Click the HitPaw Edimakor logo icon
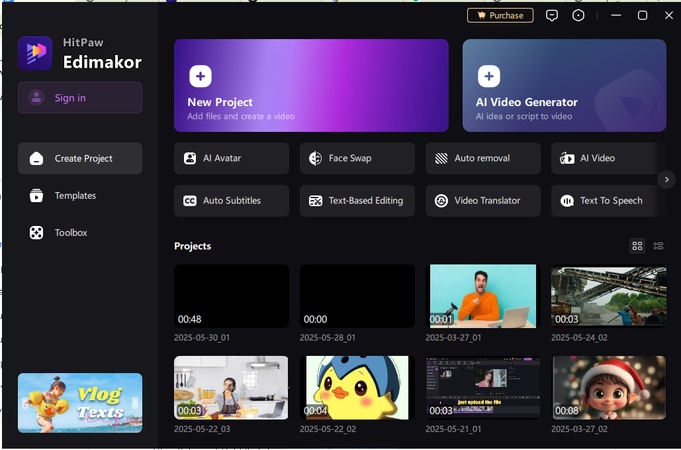681x450 pixels. point(35,53)
